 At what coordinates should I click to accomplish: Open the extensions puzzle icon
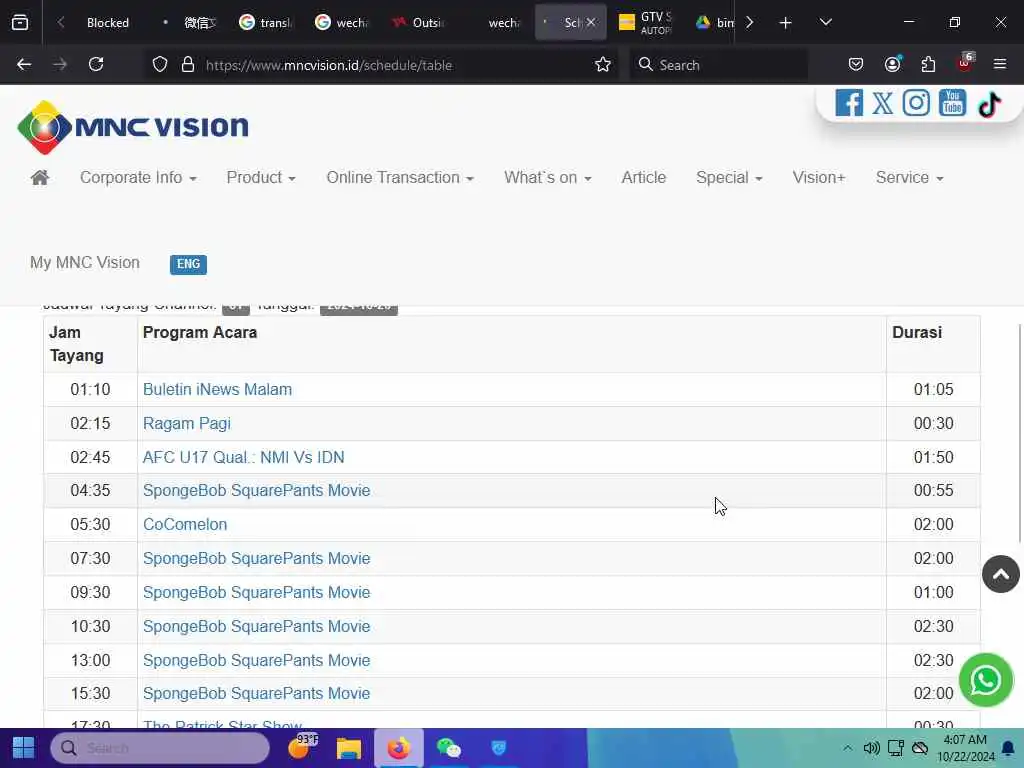click(x=928, y=64)
